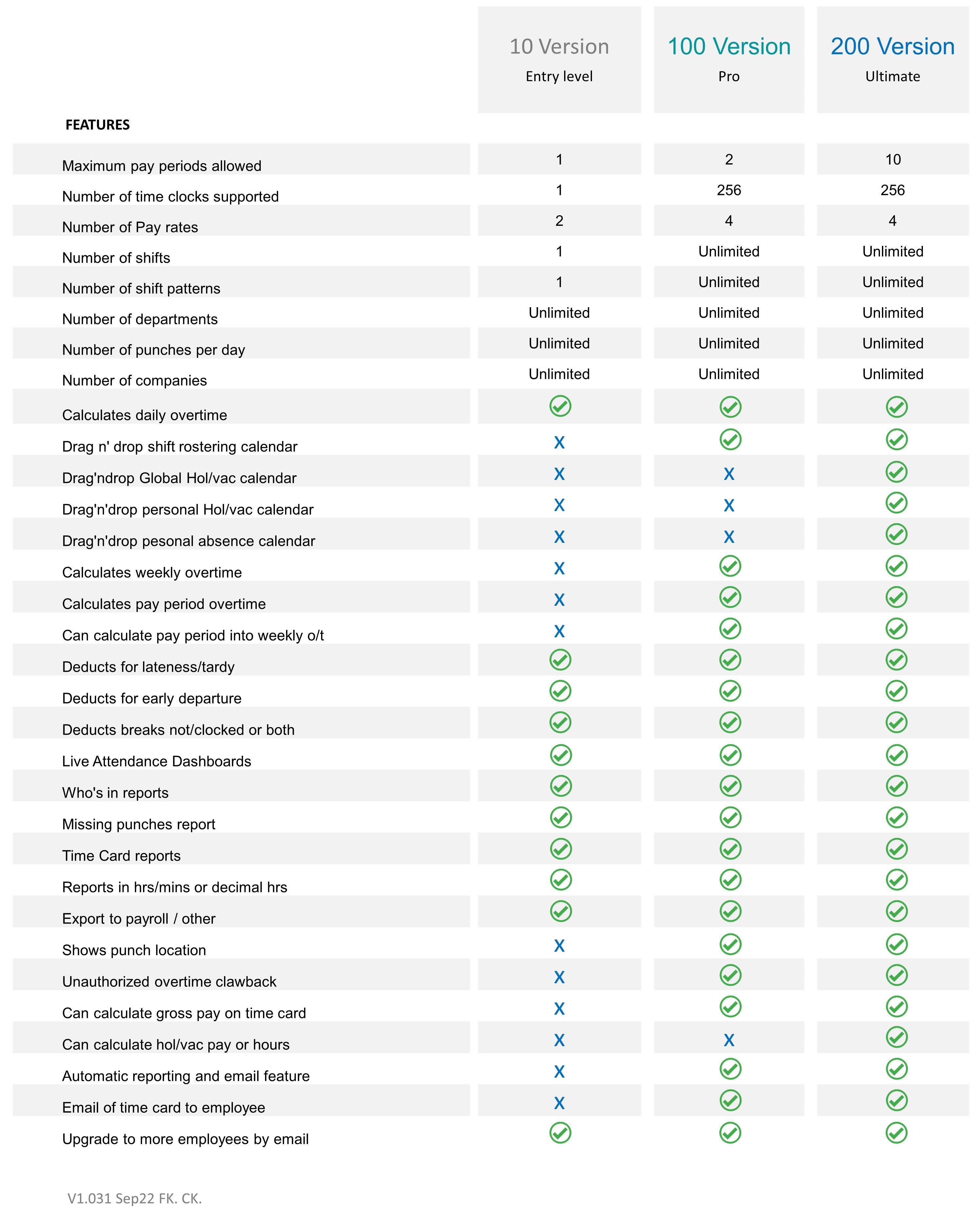This screenshot has height=1232, width=980.
Task: Click the 200 Version checkmark for Drag'n'drop personal Hol/vac calendar
Action: pyautogui.click(x=896, y=503)
